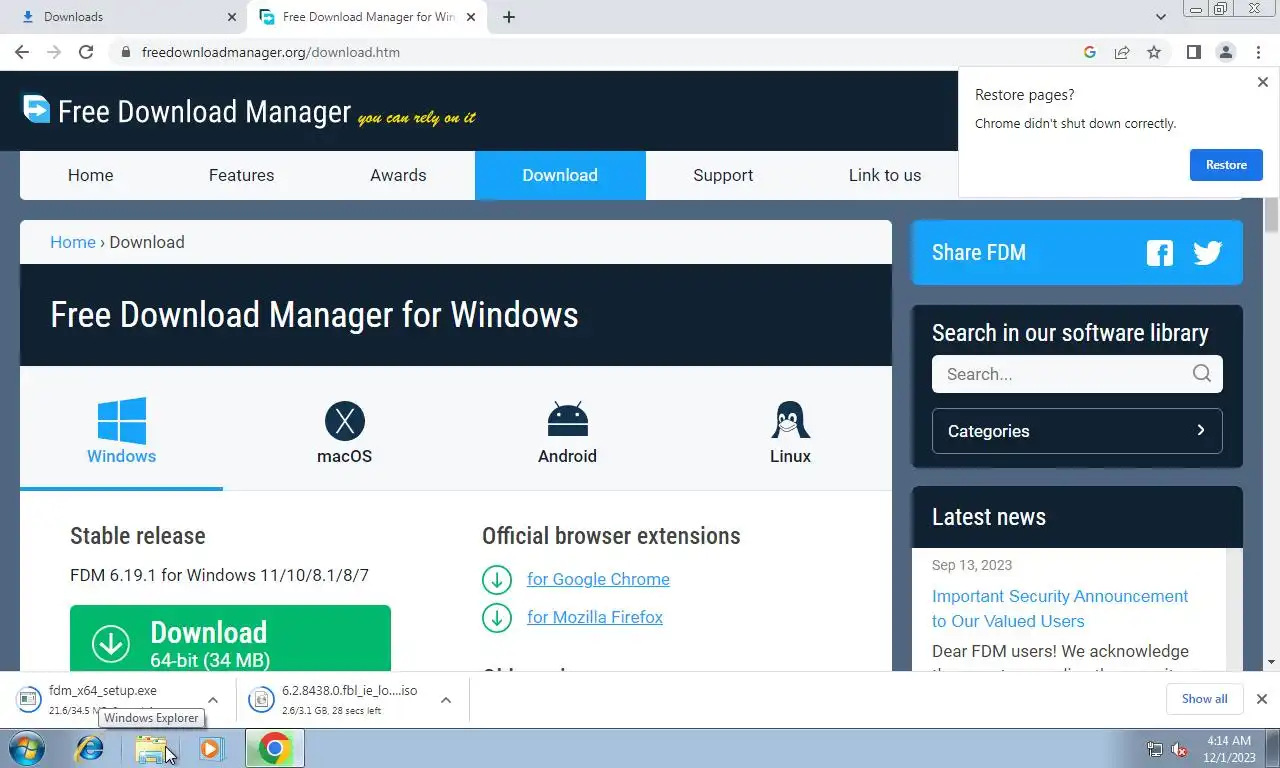The width and height of the screenshot is (1280, 768).
Task: Close the Restore pages popup
Action: pyautogui.click(x=1262, y=83)
